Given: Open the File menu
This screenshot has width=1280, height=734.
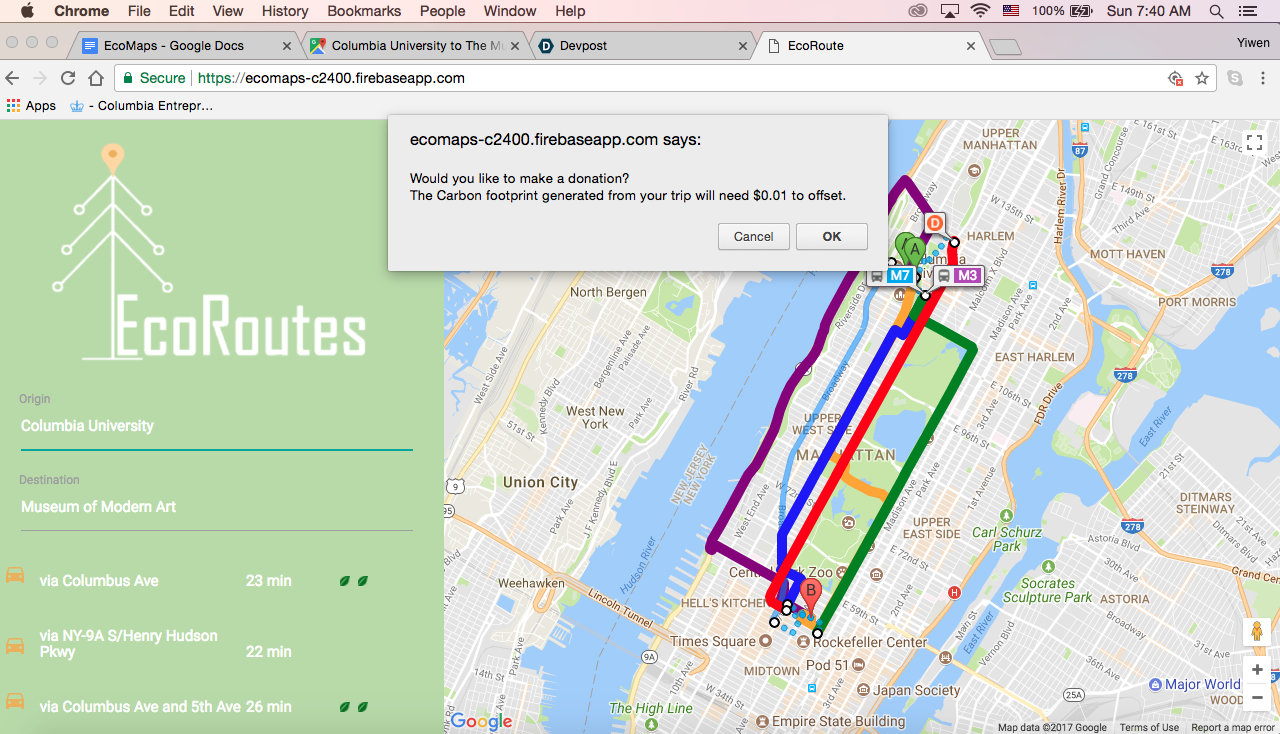Looking at the screenshot, I should 139,11.
